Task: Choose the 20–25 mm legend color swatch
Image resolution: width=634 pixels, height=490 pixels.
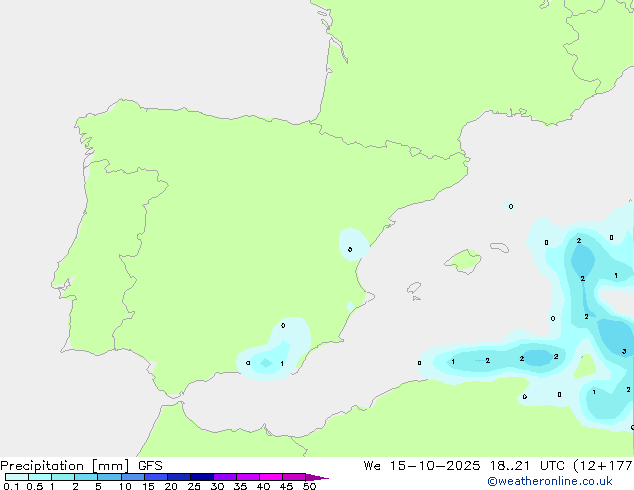Action: tap(179, 477)
